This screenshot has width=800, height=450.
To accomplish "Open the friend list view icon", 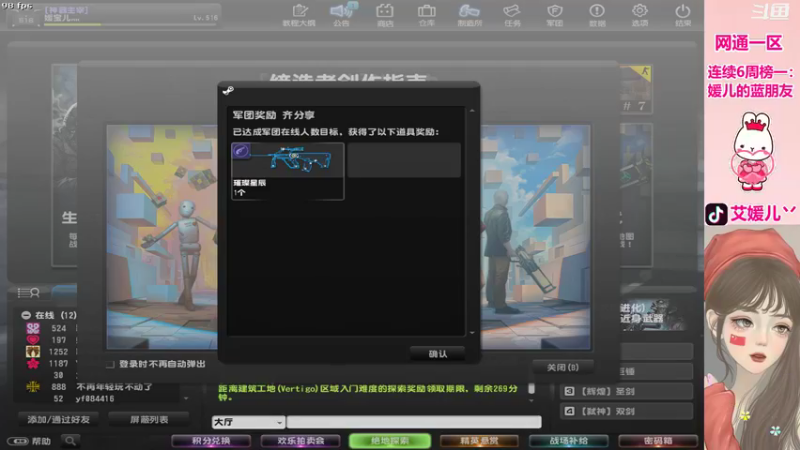I will 29,293.
